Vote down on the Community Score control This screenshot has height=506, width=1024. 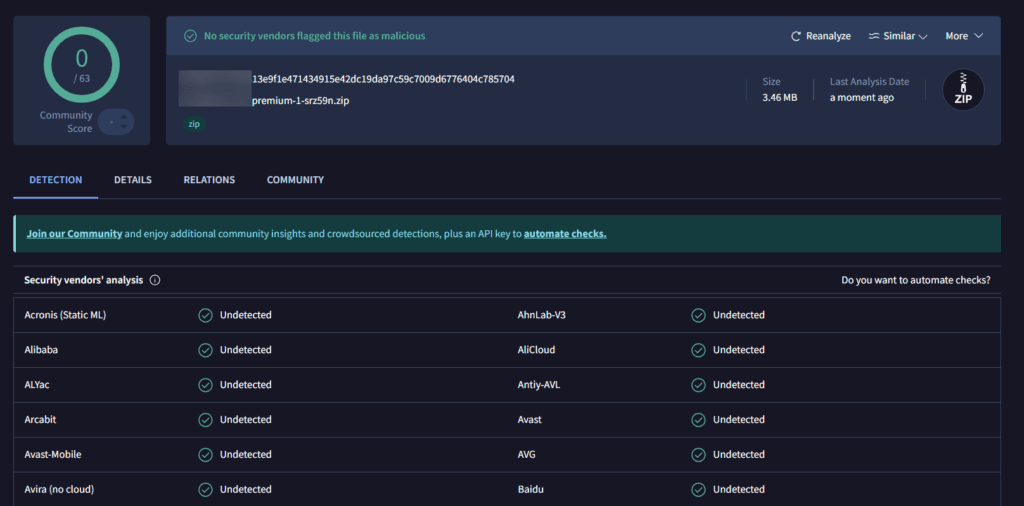pos(125,127)
